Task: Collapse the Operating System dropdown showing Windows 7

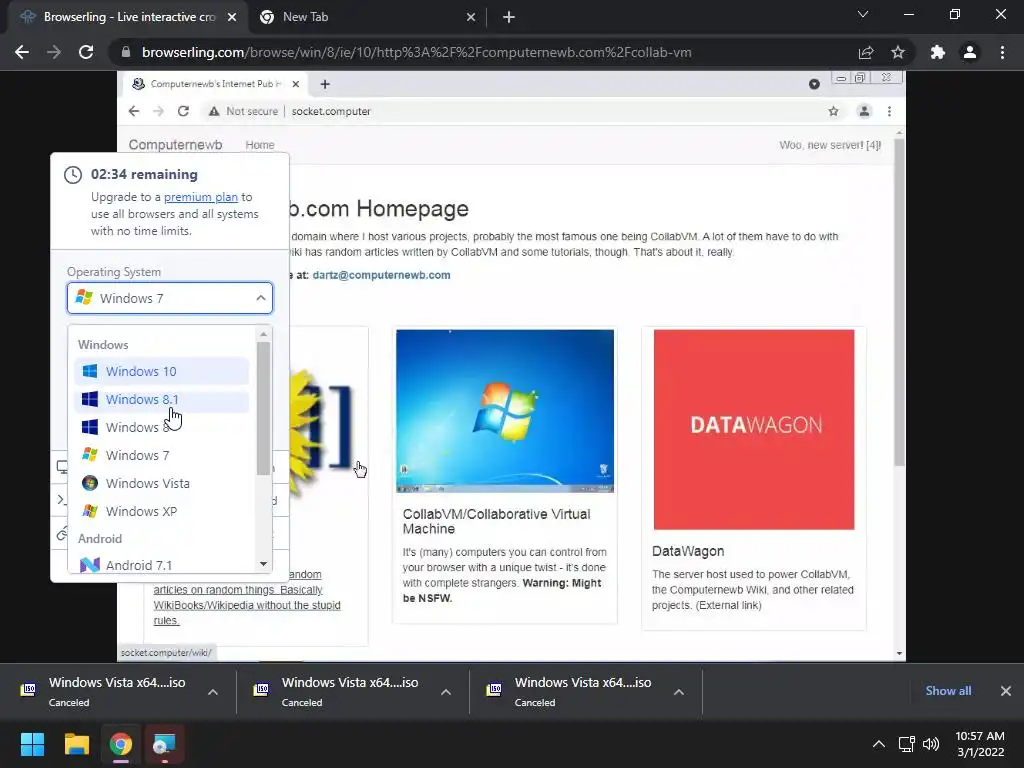Action: 170,298
